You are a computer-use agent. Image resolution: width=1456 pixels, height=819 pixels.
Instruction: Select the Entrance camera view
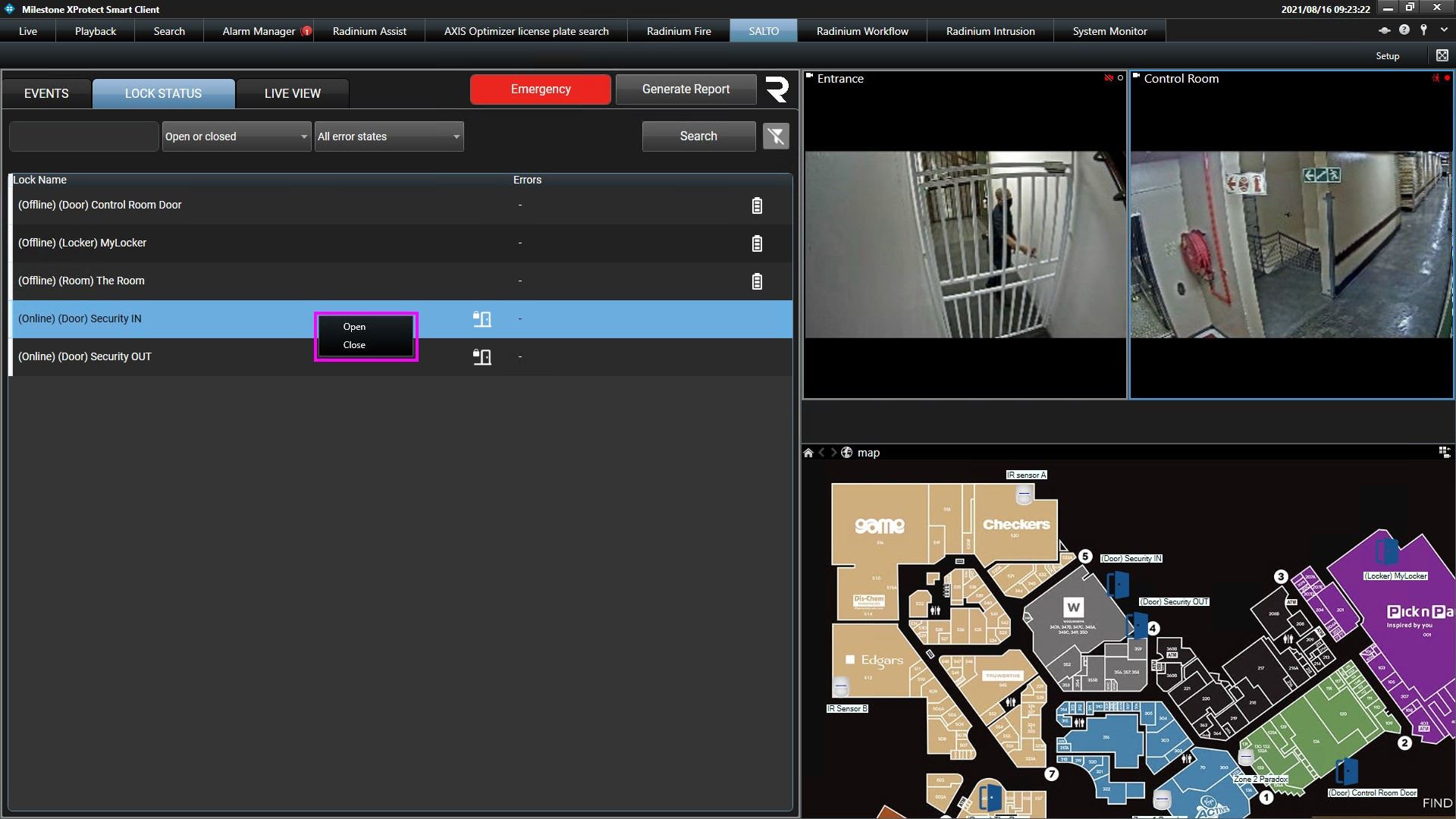pos(965,235)
